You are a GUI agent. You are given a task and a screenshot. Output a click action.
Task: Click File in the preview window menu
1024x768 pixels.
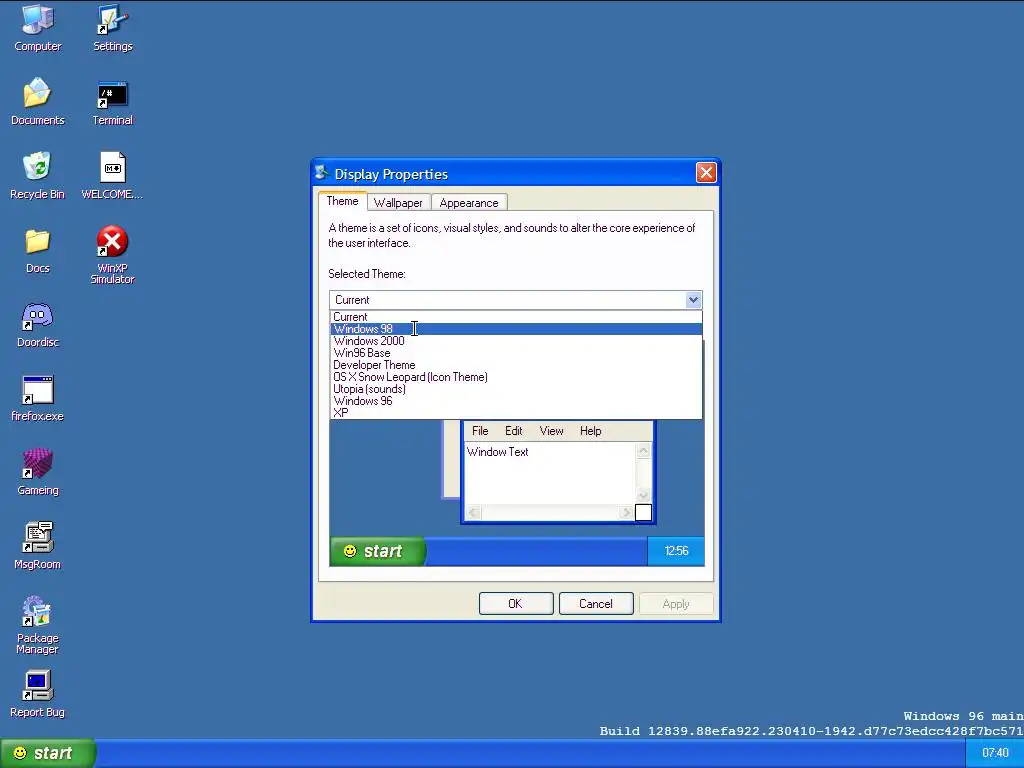480,431
